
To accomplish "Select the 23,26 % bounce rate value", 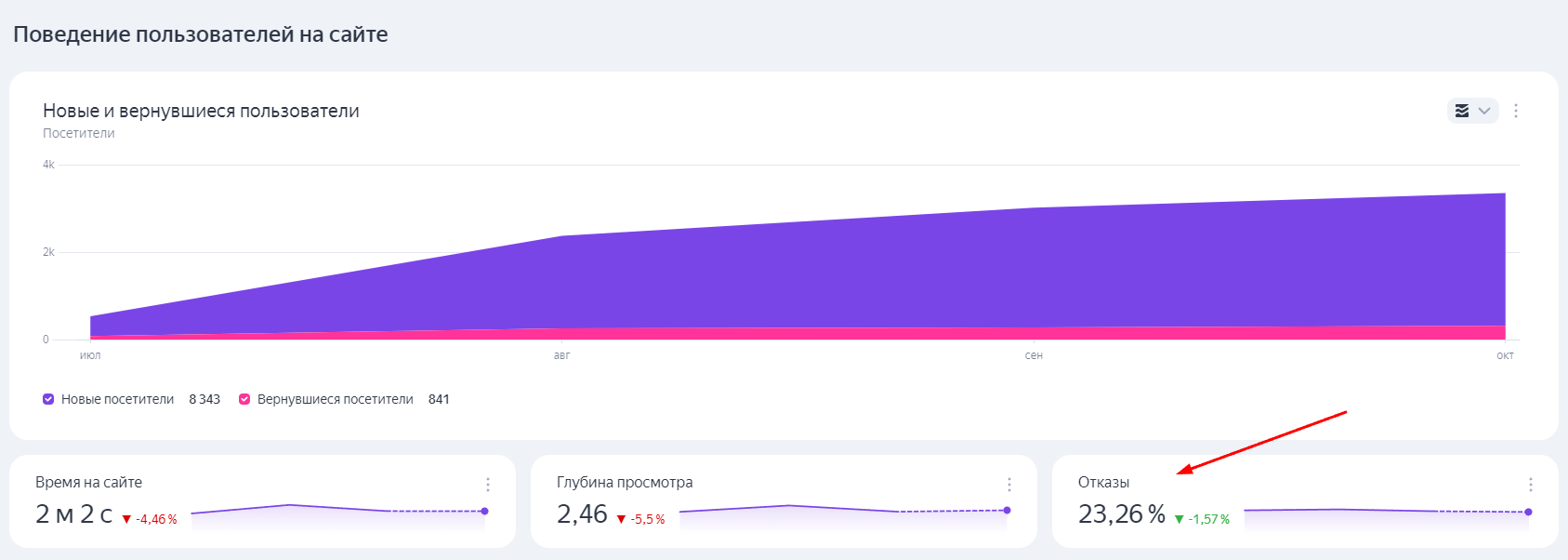I will [1124, 513].
